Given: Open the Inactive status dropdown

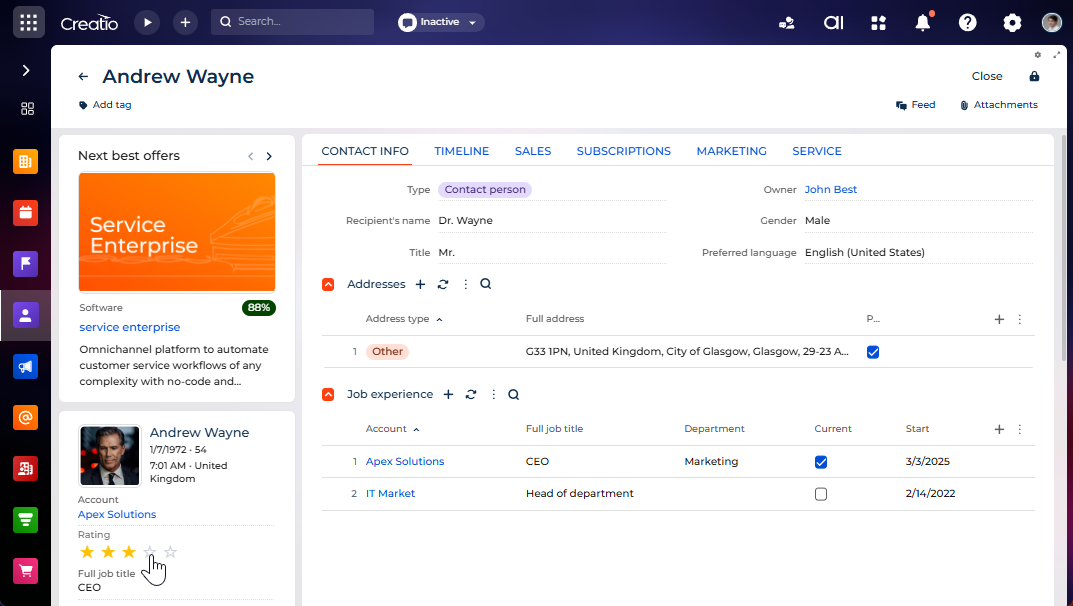Looking at the screenshot, I should (441, 22).
